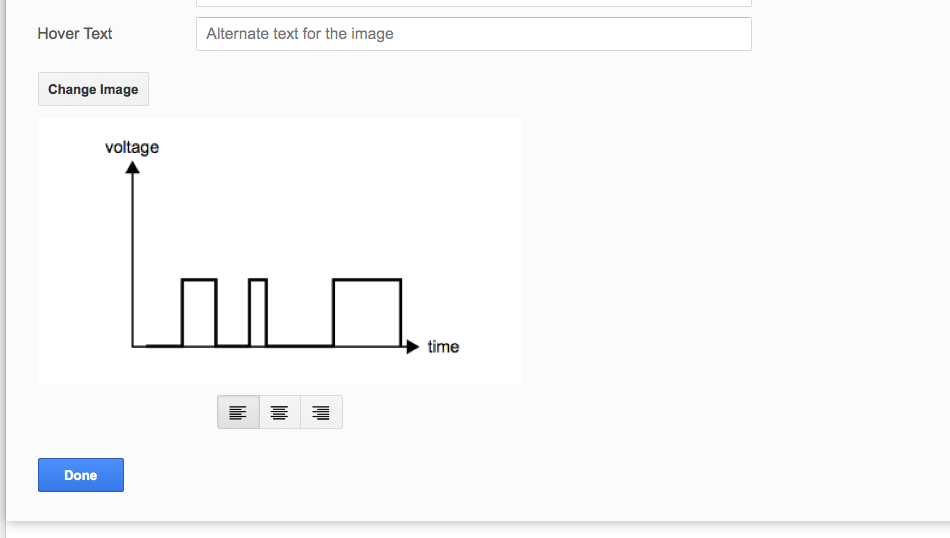Select the voltage-time graph image preview
950x538 pixels.
pos(279,251)
